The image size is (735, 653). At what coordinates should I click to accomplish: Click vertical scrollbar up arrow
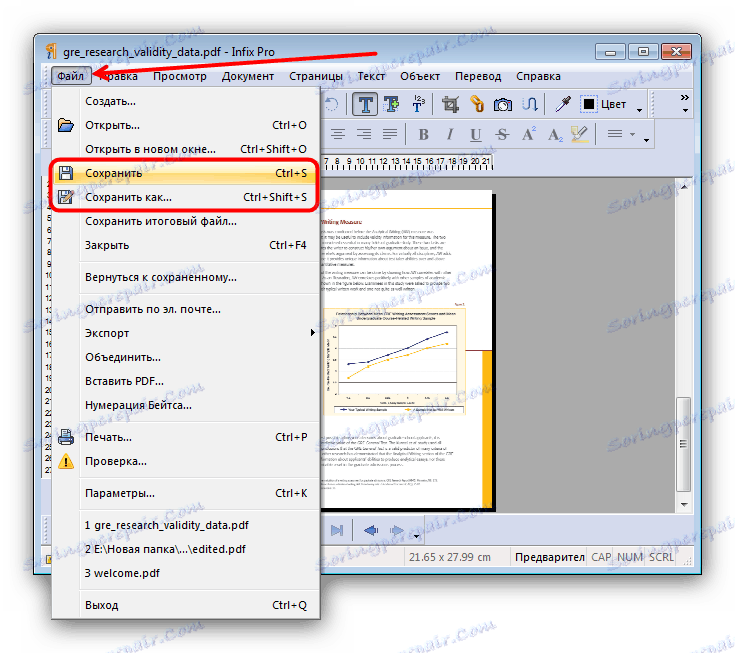coord(684,187)
